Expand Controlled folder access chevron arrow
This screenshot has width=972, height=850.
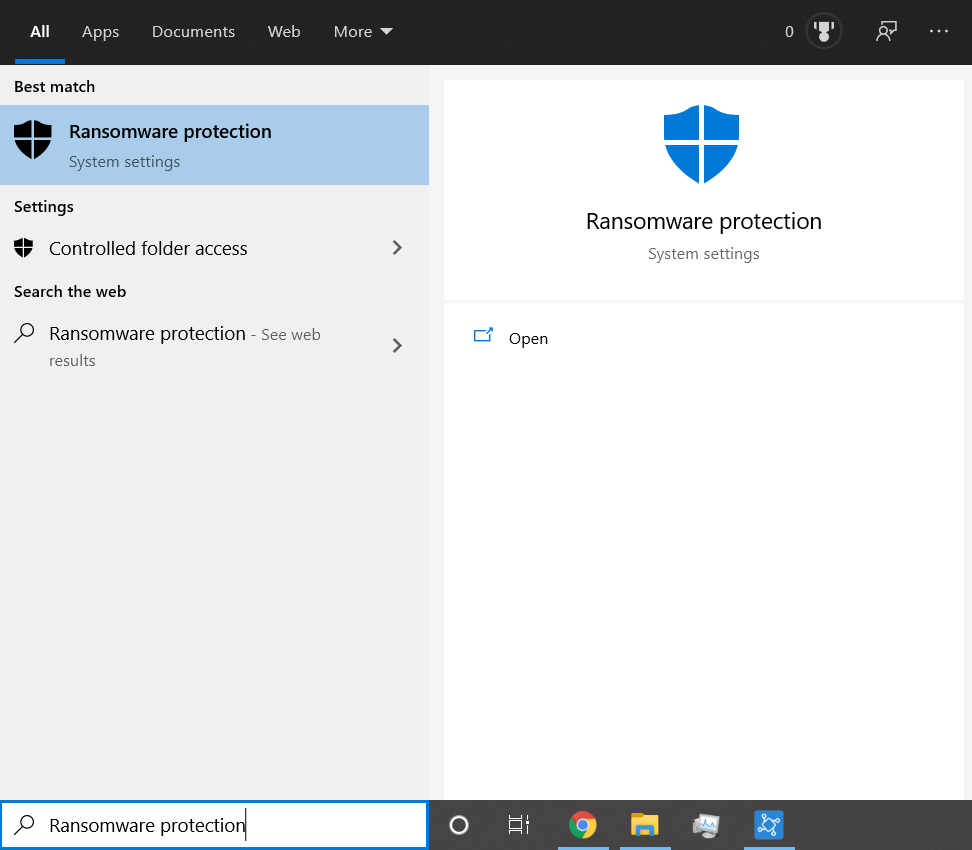pyautogui.click(x=397, y=248)
